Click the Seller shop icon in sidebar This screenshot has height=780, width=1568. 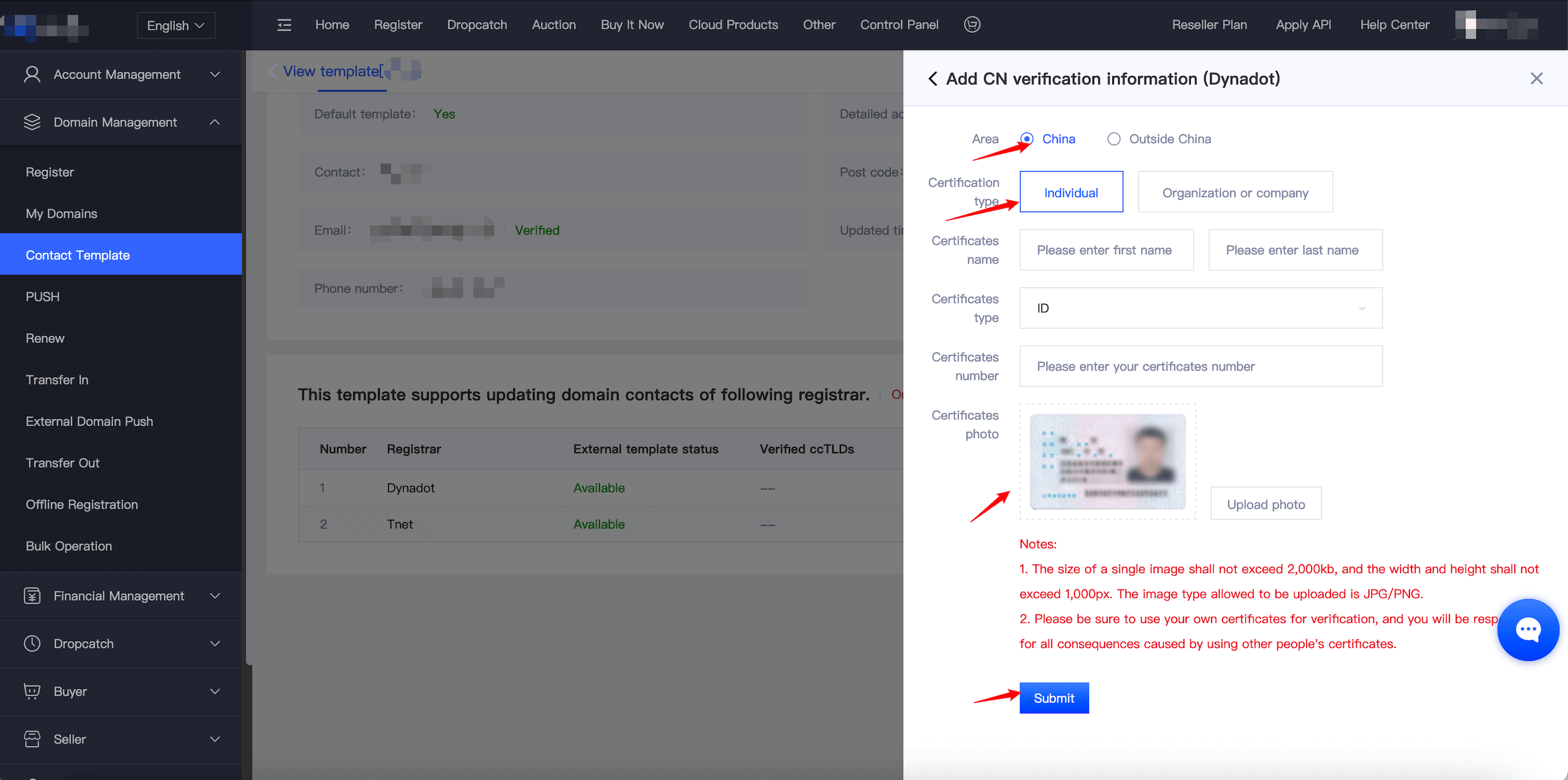click(32, 738)
